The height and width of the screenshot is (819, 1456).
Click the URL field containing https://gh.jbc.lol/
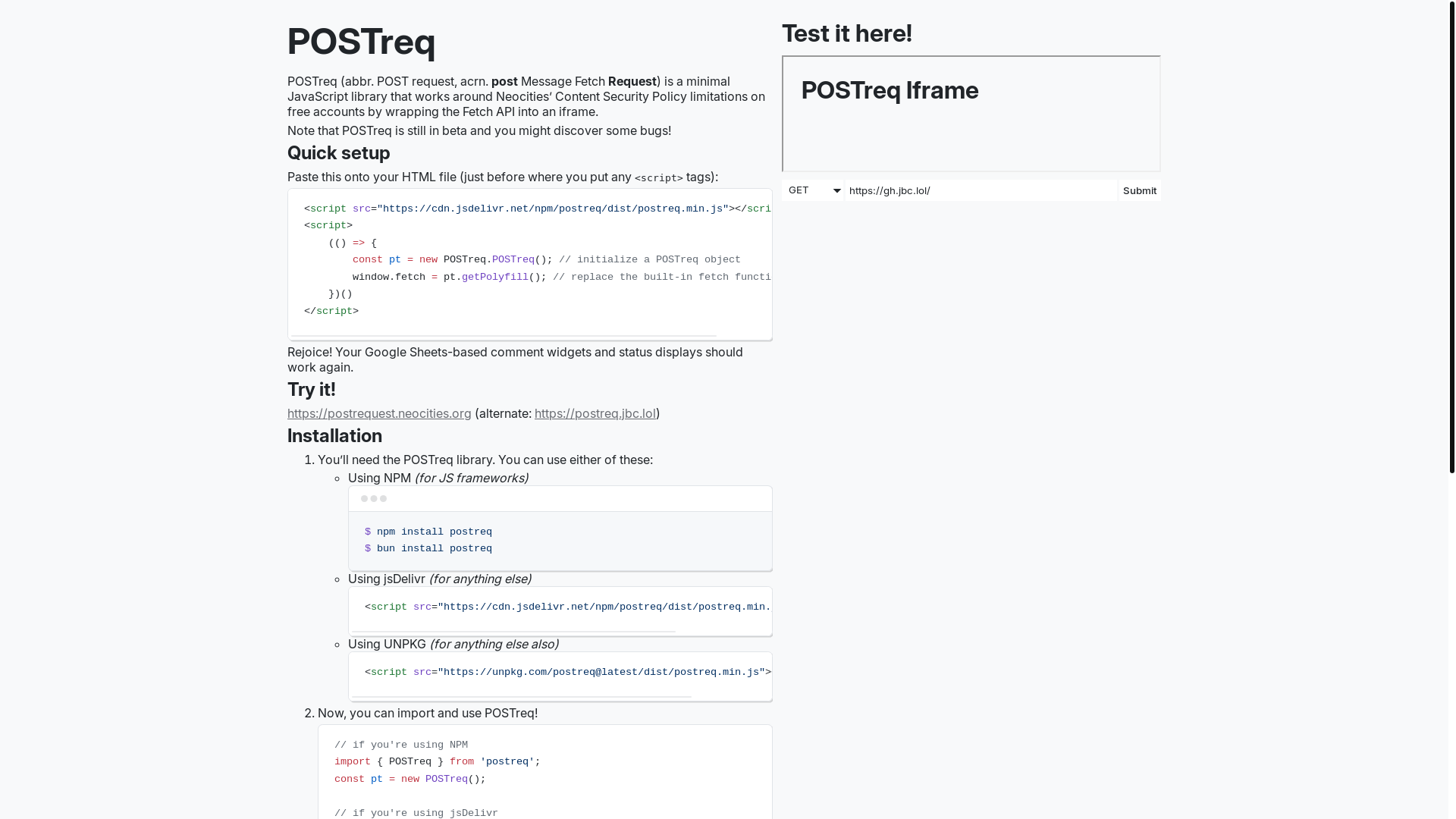(x=981, y=190)
